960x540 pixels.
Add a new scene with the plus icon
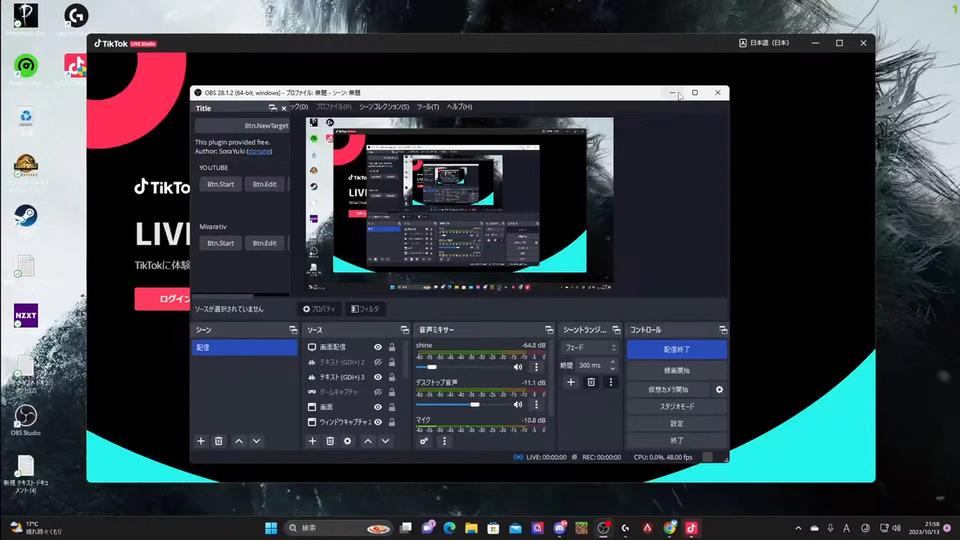point(201,441)
